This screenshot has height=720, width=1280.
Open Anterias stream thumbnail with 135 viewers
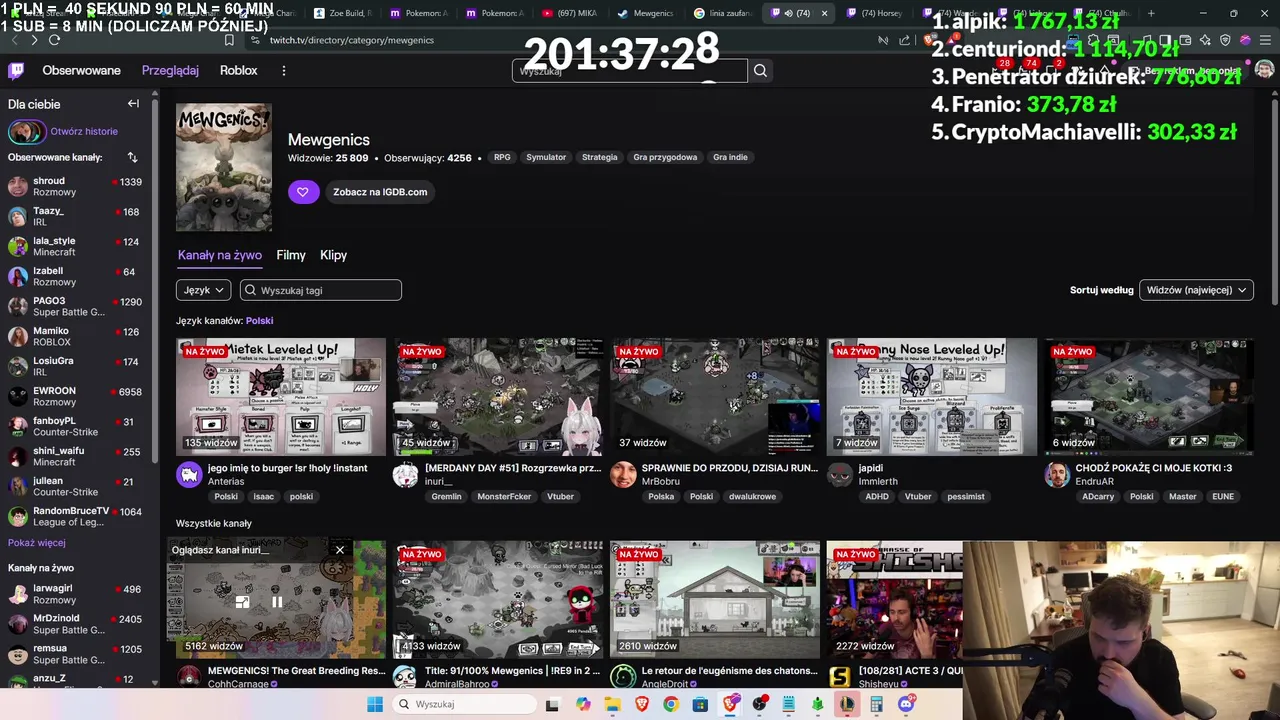click(x=281, y=397)
